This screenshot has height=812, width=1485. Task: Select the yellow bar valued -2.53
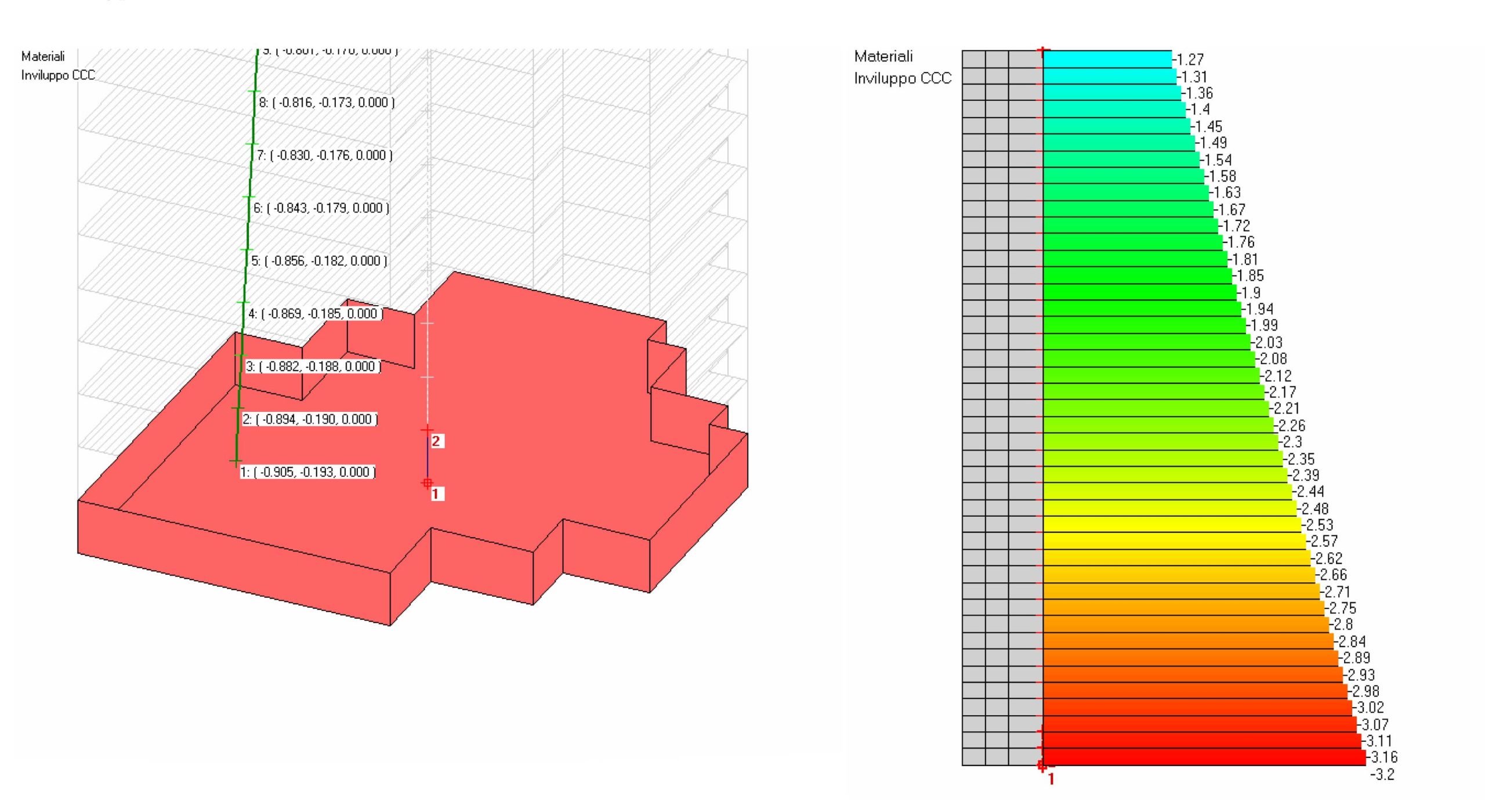(x=1172, y=525)
